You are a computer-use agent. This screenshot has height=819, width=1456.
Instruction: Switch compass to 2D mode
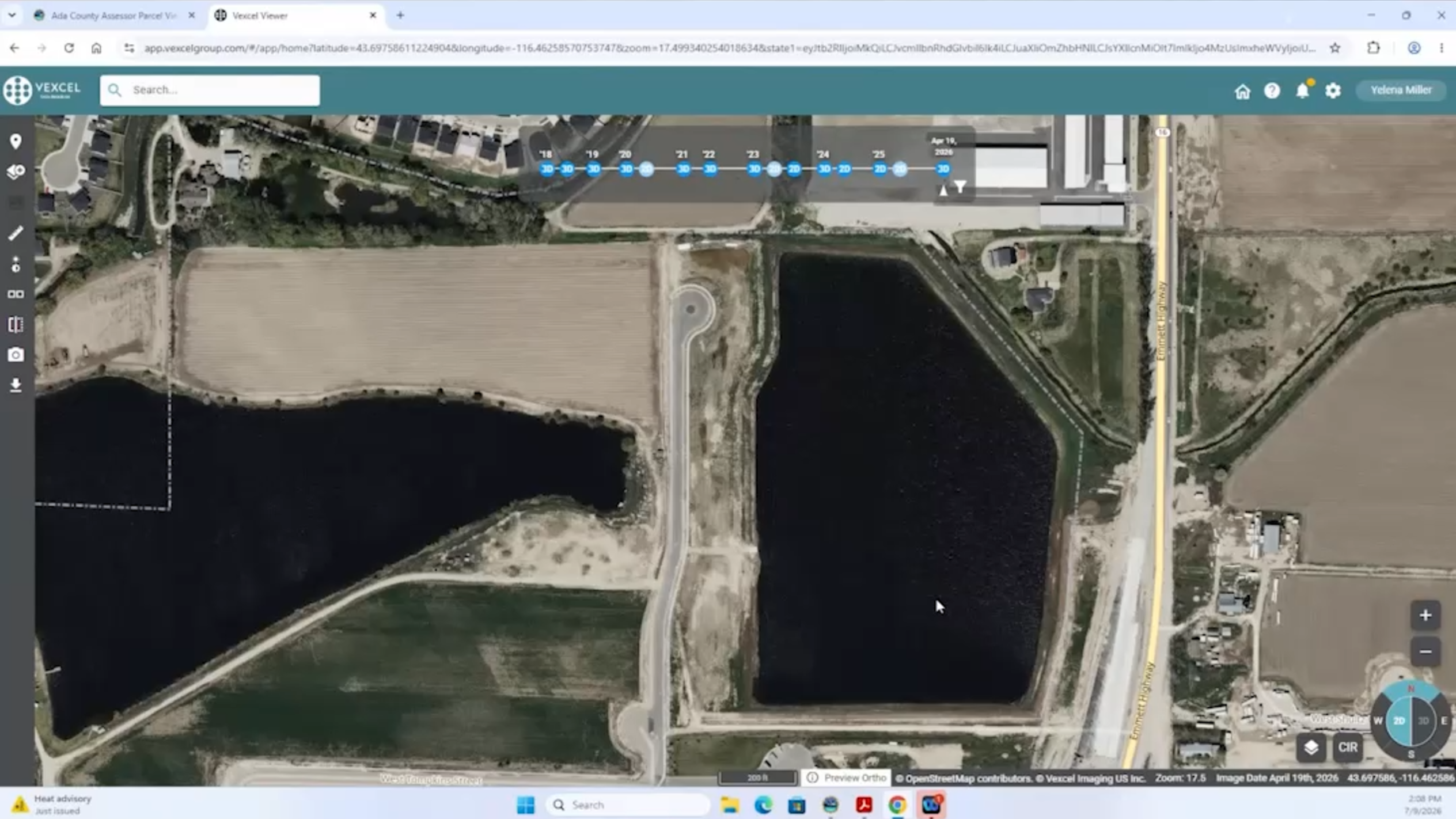click(x=1399, y=721)
